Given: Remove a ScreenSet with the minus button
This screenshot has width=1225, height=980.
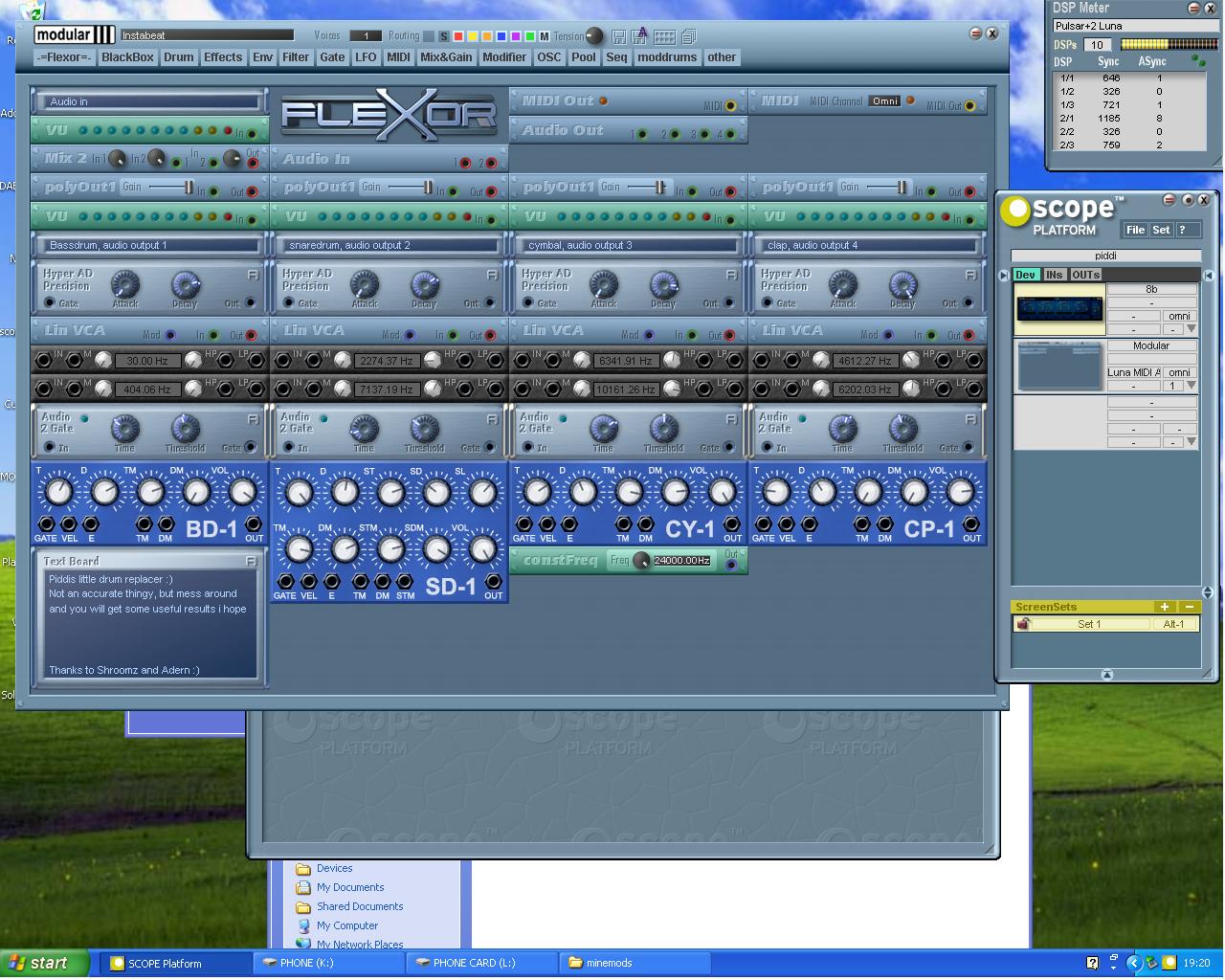Looking at the screenshot, I should tap(1189, 607).
